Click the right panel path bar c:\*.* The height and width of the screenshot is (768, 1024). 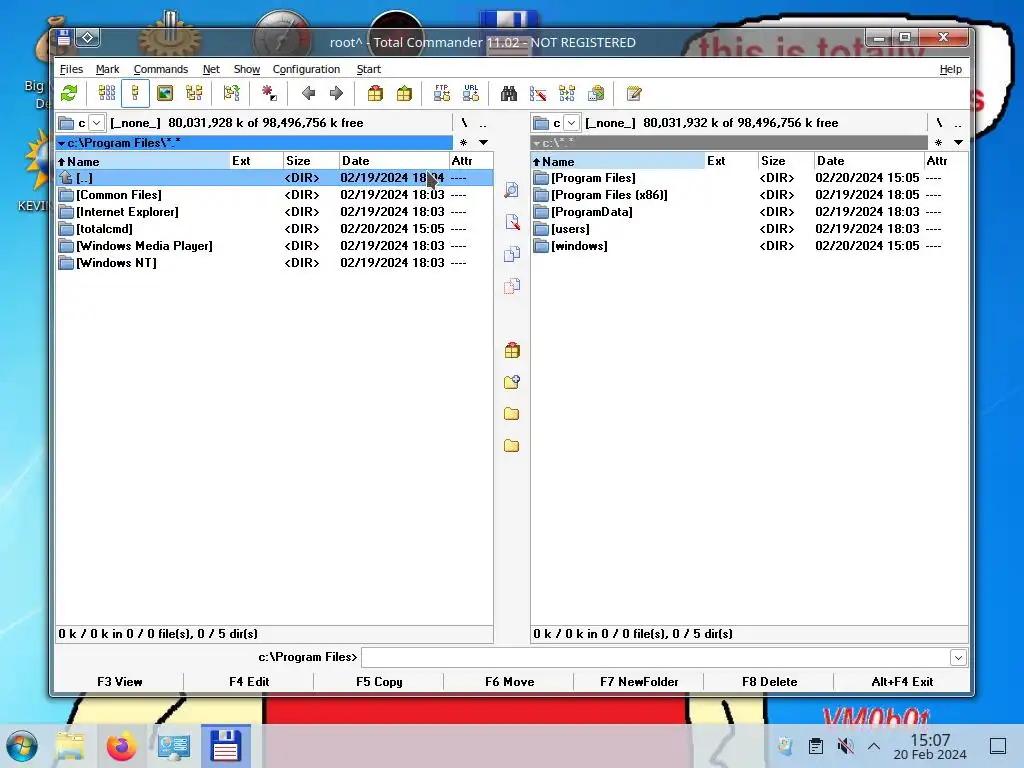pyautogui.click(x=729, y=142)
